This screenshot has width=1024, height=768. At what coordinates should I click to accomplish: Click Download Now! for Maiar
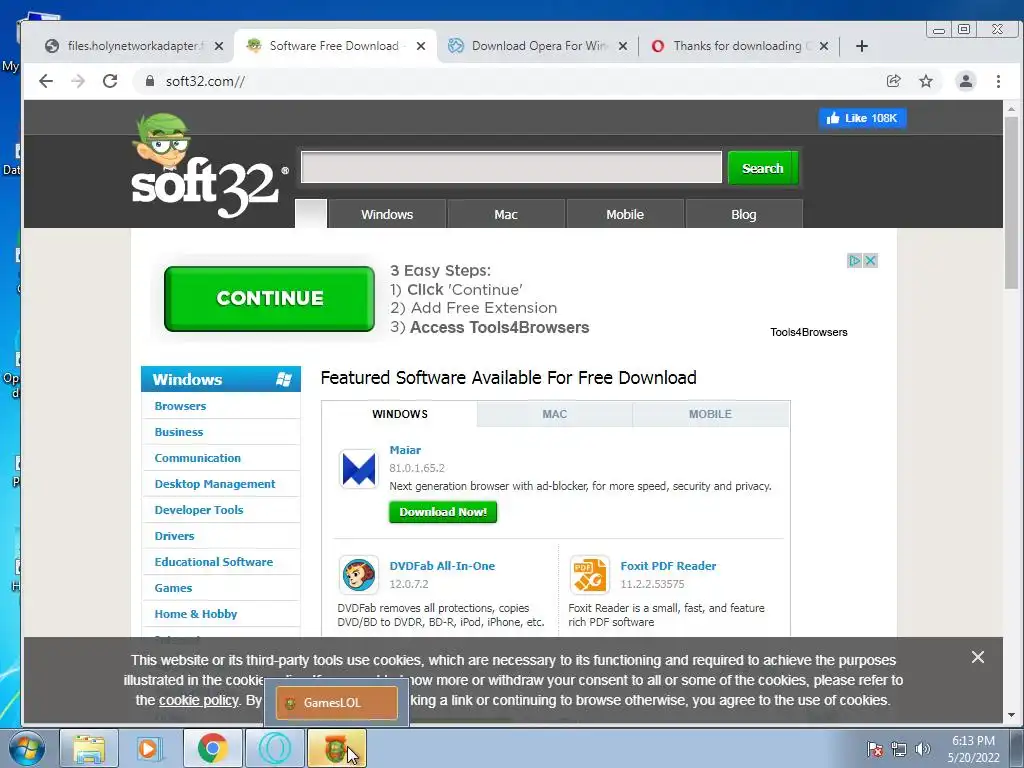click(443, 512)
